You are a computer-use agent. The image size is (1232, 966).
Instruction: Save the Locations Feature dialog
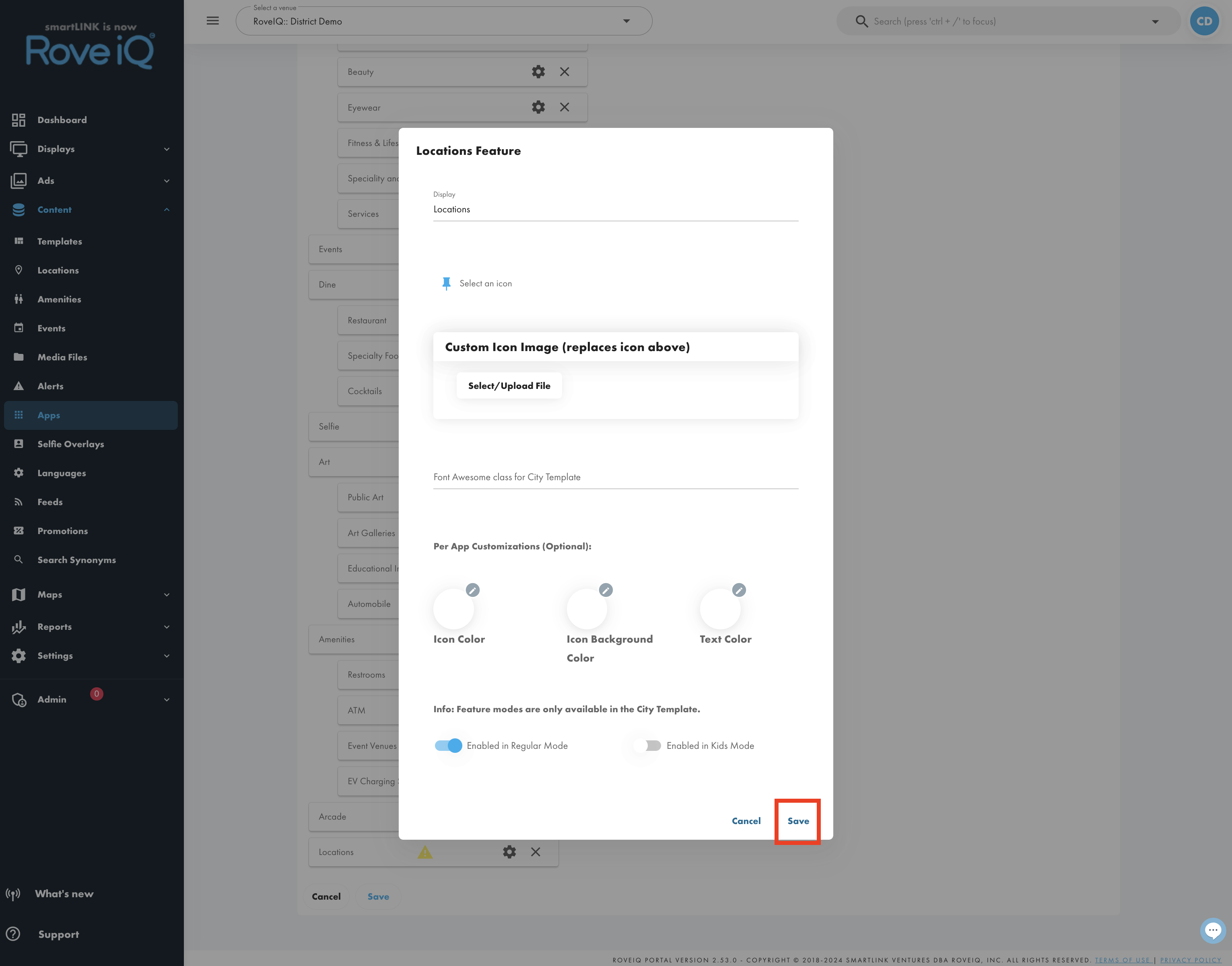pos(798,821)
